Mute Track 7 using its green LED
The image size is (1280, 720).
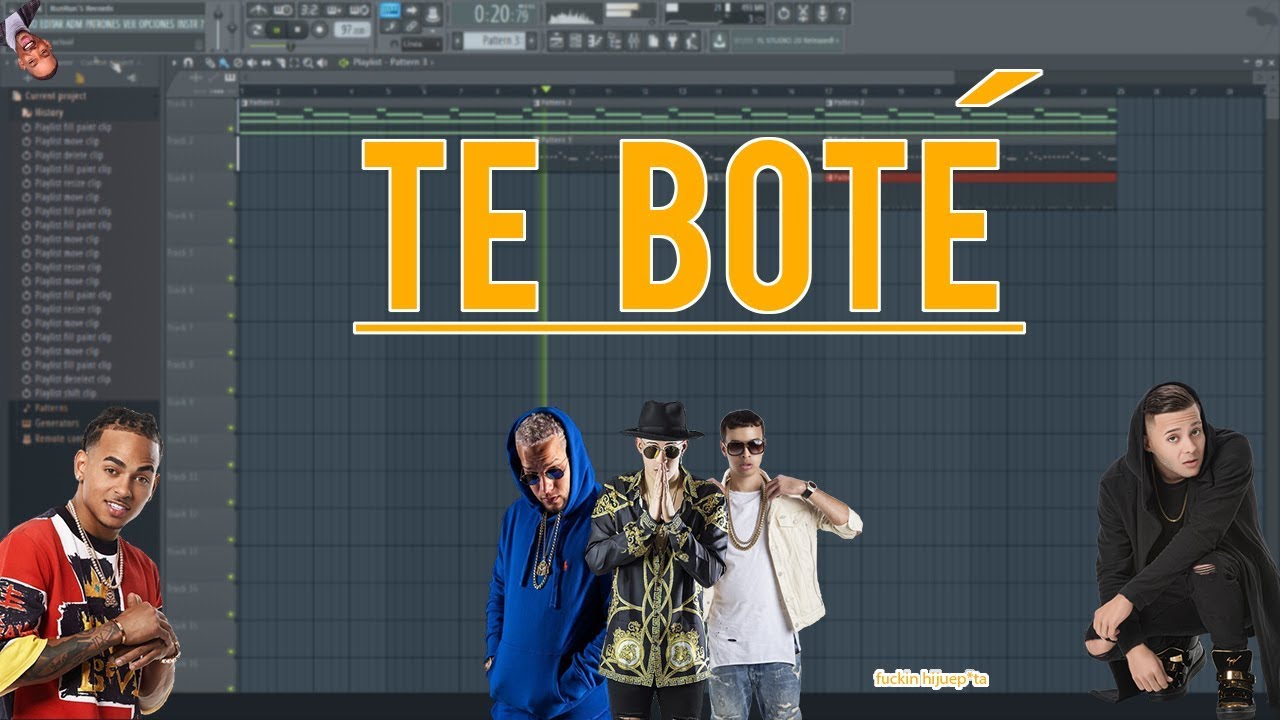232,353
